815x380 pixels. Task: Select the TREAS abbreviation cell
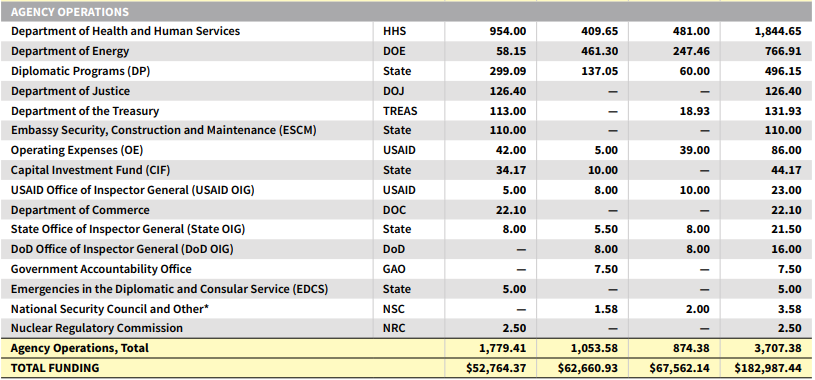click(400, 111)
